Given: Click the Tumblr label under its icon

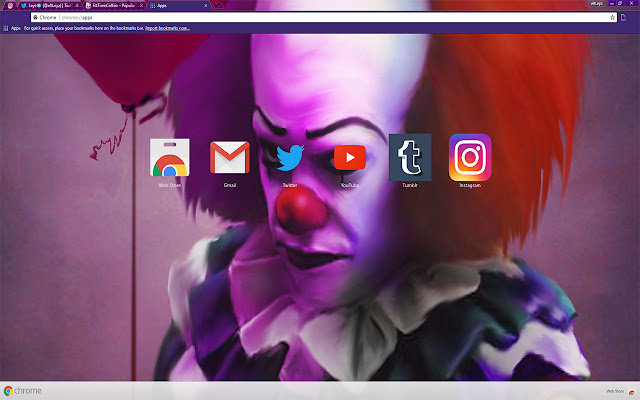Looking at the screenshot, I should pos(410,185).
